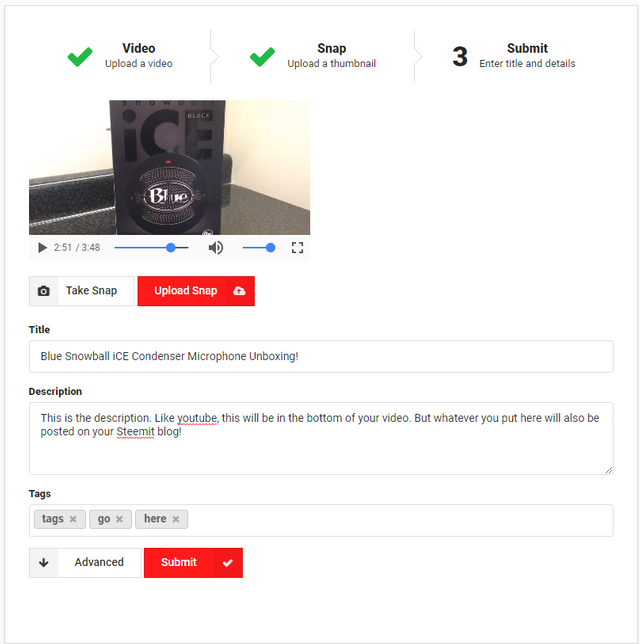The width and height of the screenshot is (640, 644).
Task: Click the Description field label
Action: coord(55,392)
